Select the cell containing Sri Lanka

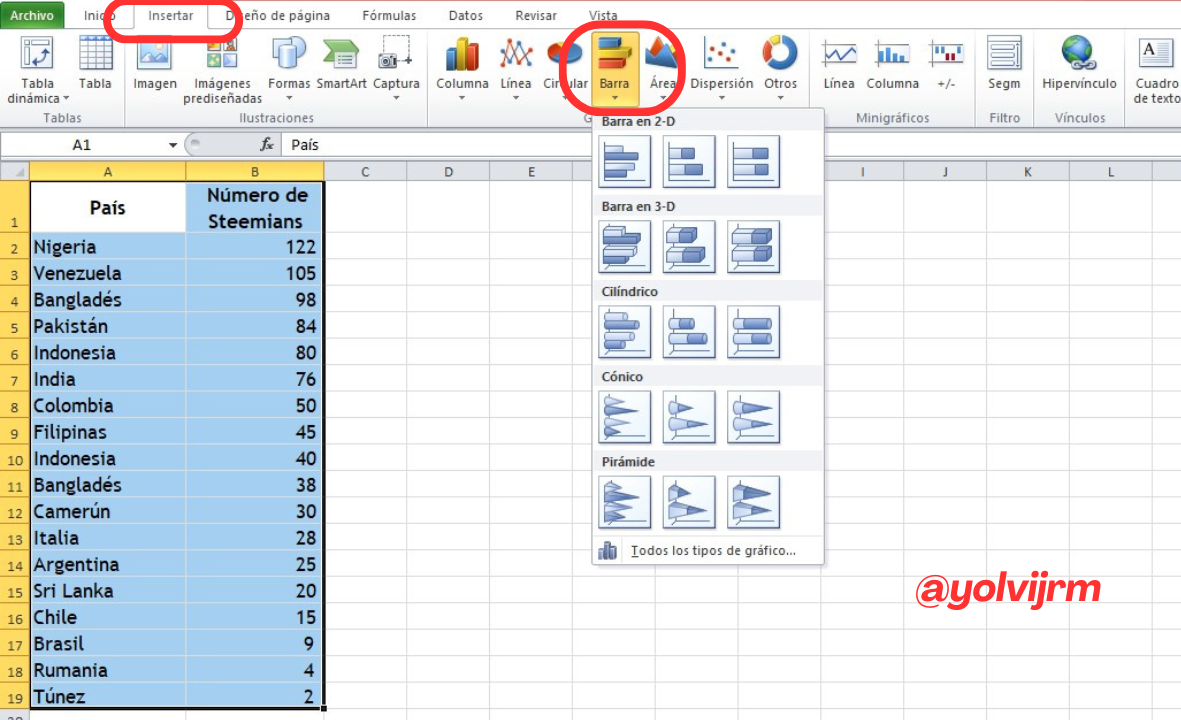(108, 591)
